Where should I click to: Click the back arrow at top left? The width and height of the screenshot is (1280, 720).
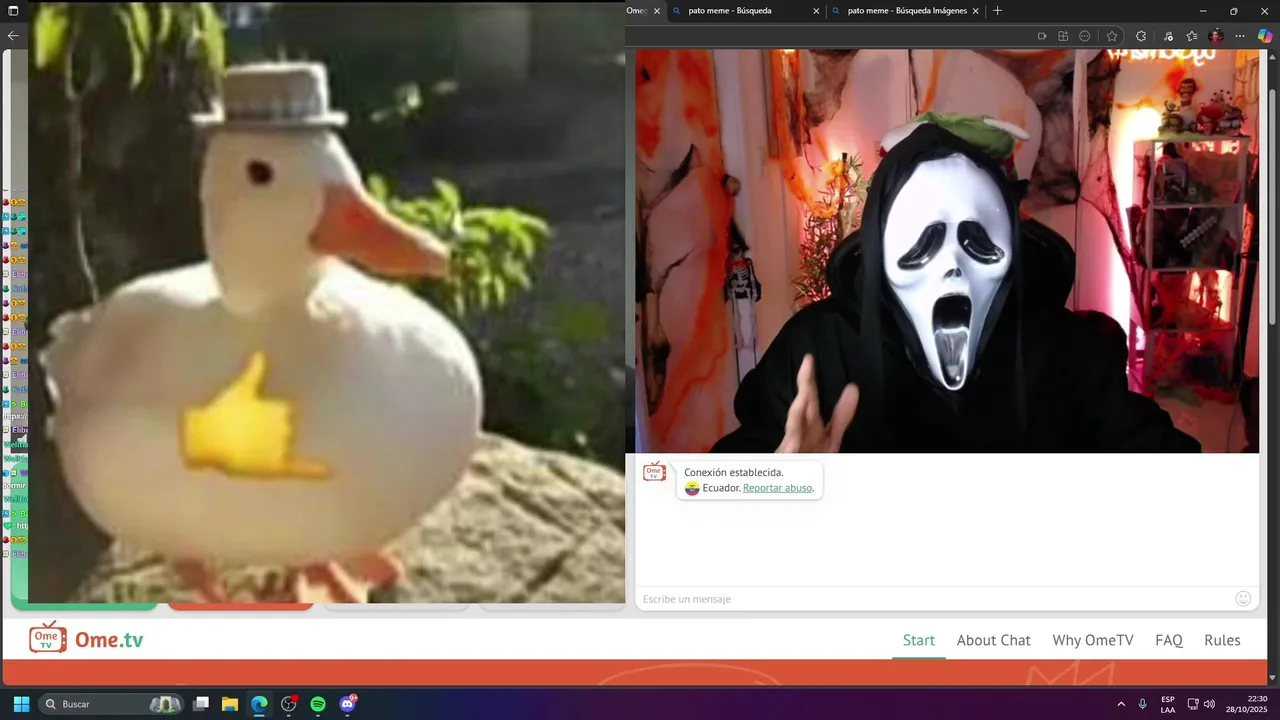click(13, 35)
